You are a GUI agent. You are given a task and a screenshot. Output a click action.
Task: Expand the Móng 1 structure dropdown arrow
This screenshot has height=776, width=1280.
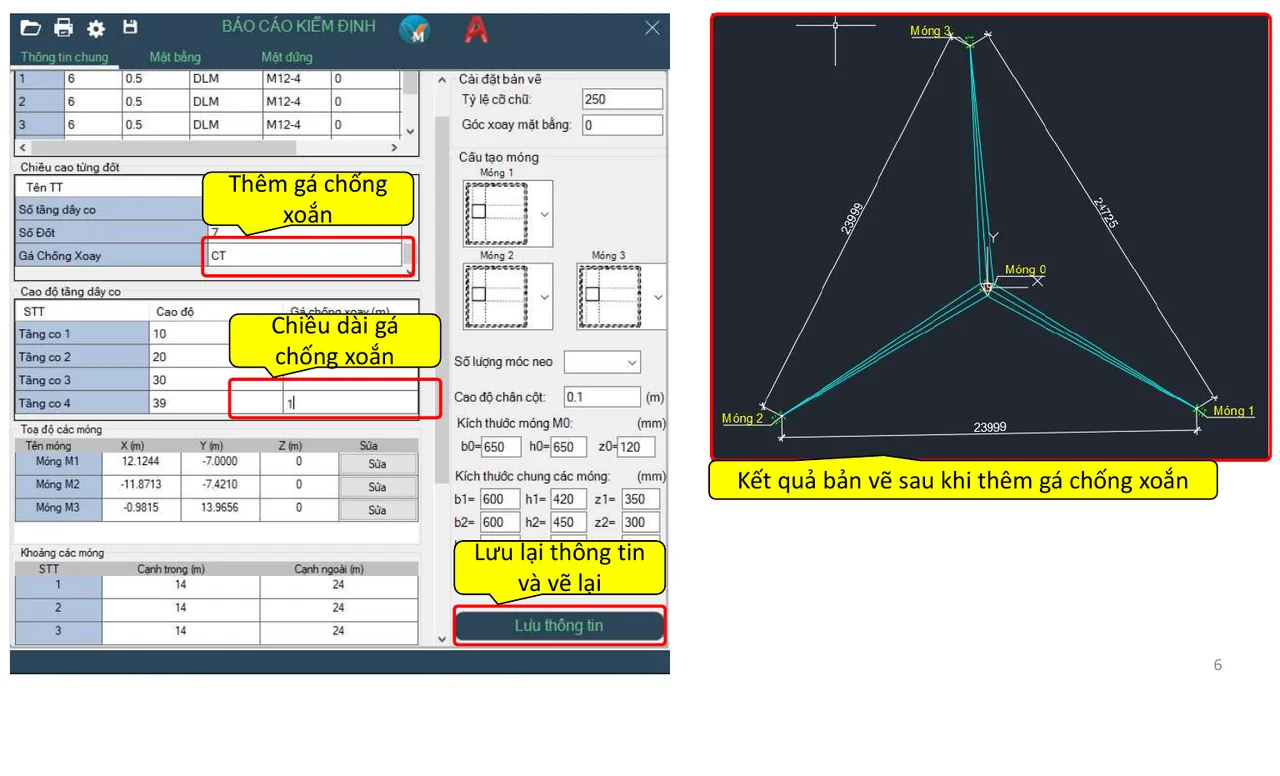tap(545, 214)
